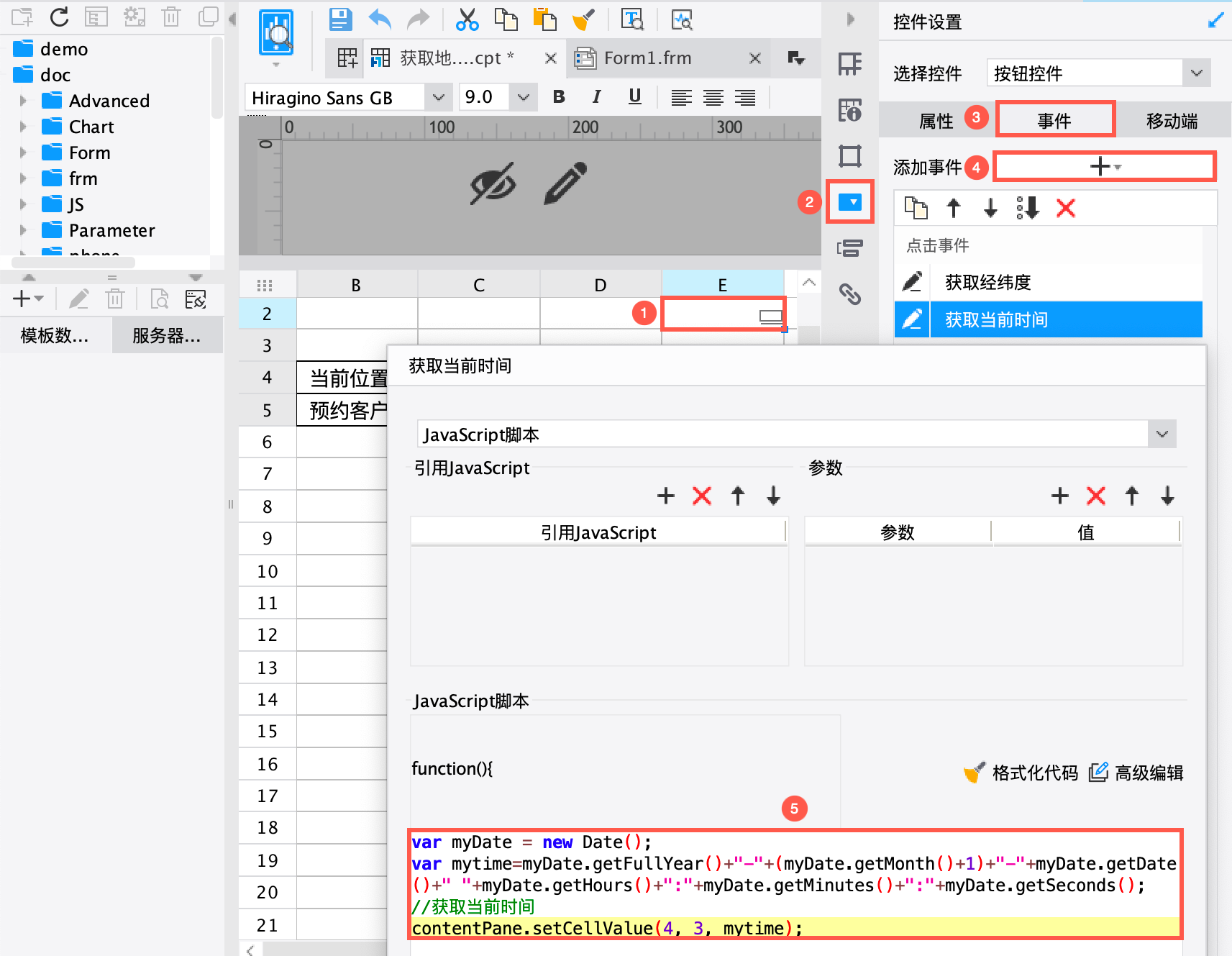Open the font size 9.0 dropdown

(x=524, y=97)
